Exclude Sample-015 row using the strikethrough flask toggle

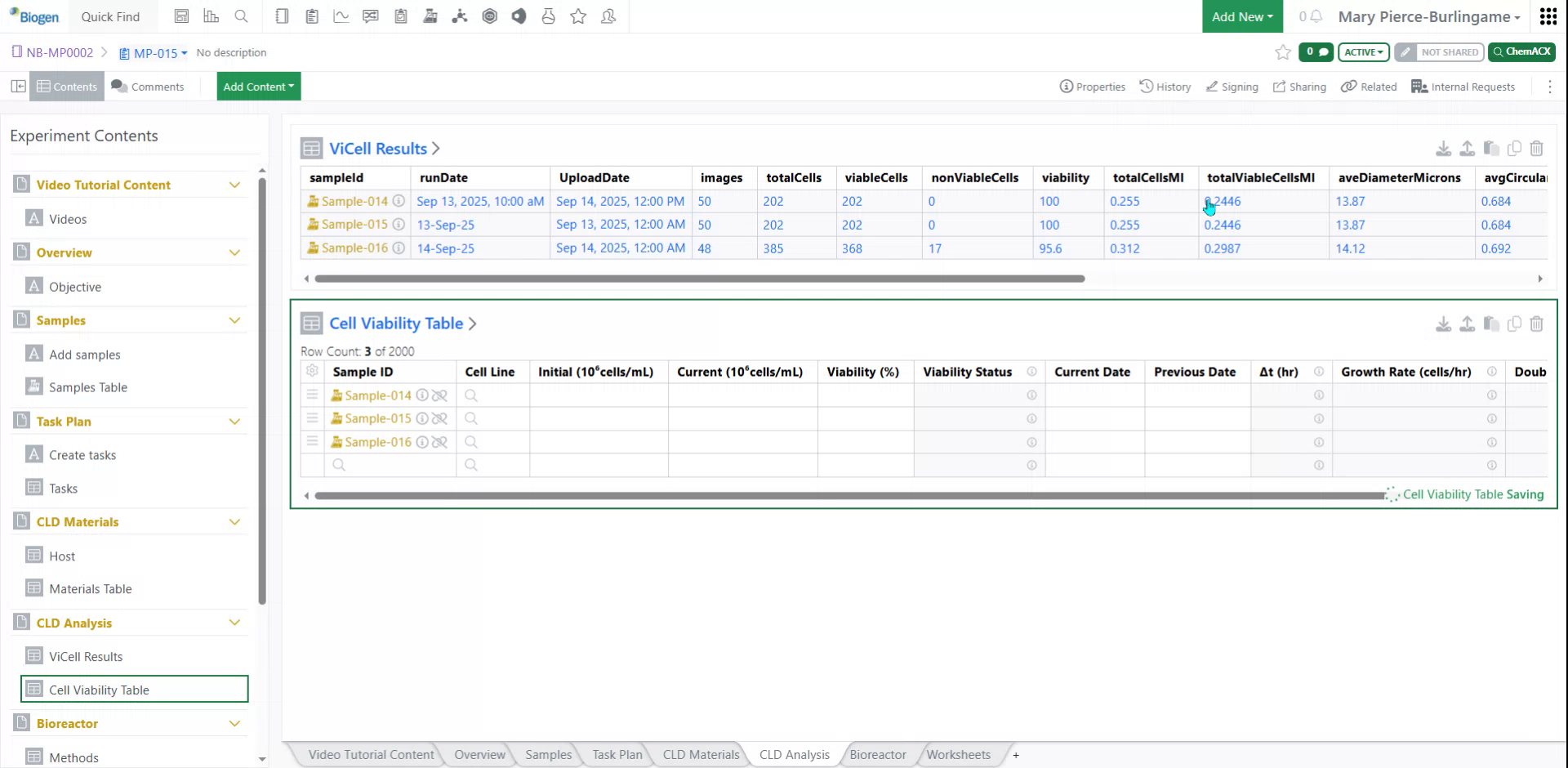point(441,418)
